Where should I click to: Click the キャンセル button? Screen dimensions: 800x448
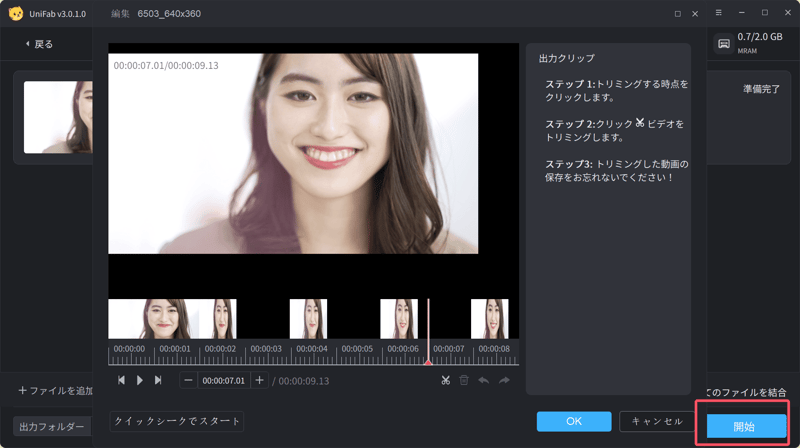click(657, 421)
